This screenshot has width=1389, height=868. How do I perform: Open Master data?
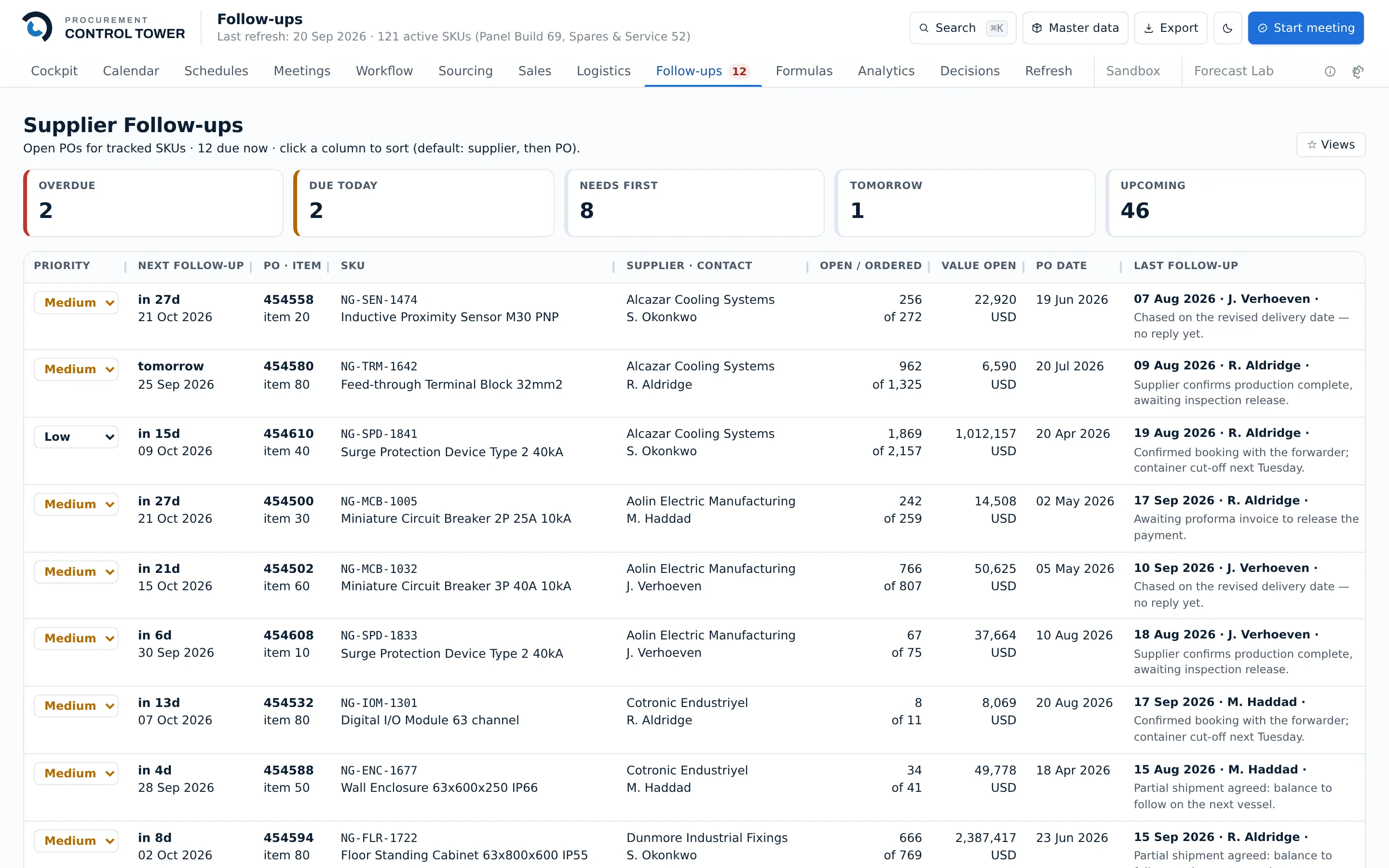[1075, 28]
